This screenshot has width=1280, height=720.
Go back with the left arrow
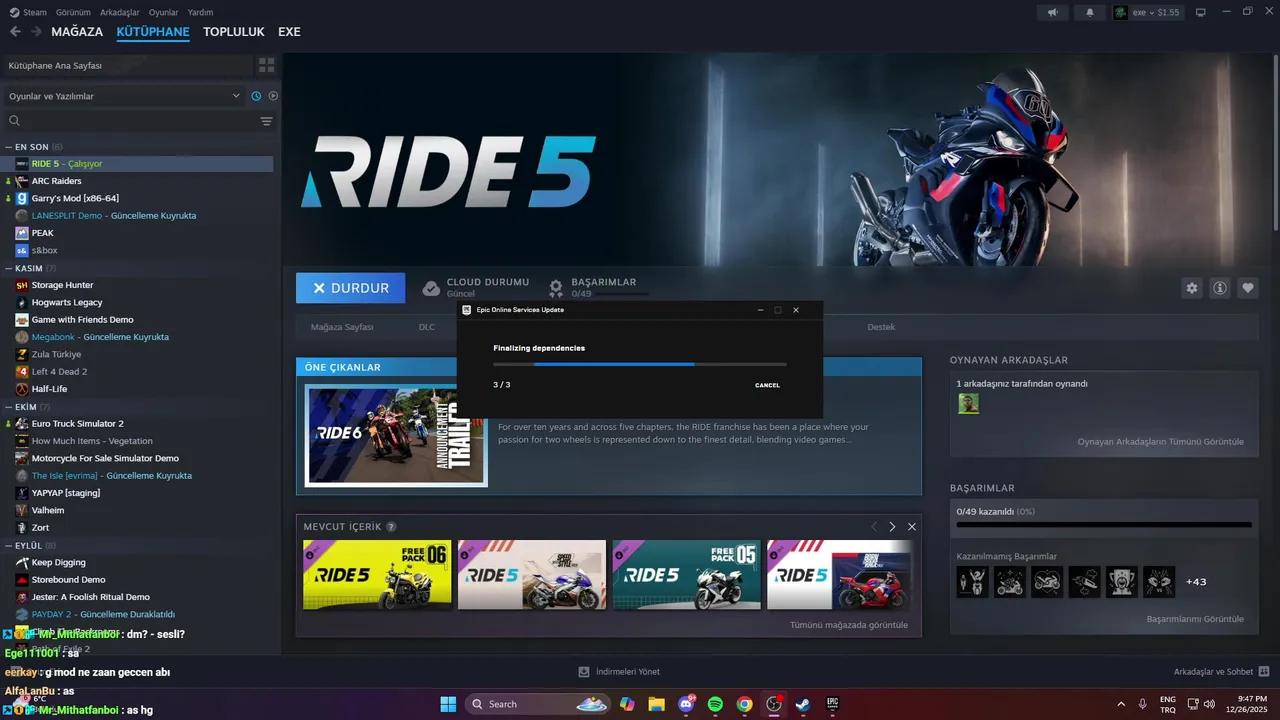(15, 32)
